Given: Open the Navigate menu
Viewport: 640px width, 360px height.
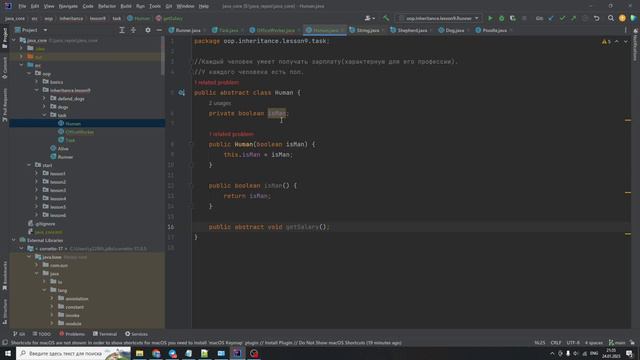Looking at the screenshot, I should click(68, 6).
